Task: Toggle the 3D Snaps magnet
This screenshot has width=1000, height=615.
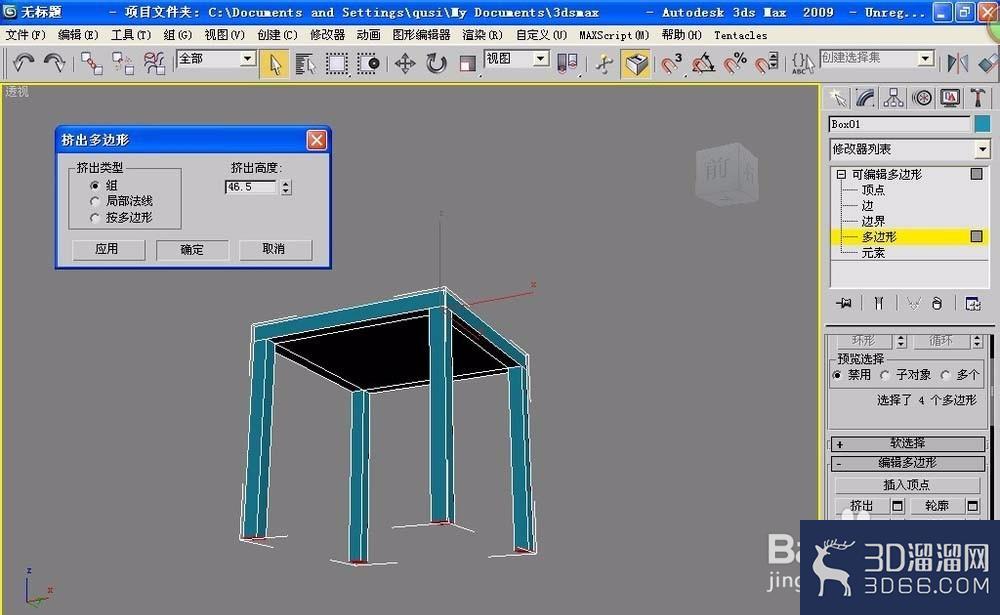Action: [x=671, y=64]
